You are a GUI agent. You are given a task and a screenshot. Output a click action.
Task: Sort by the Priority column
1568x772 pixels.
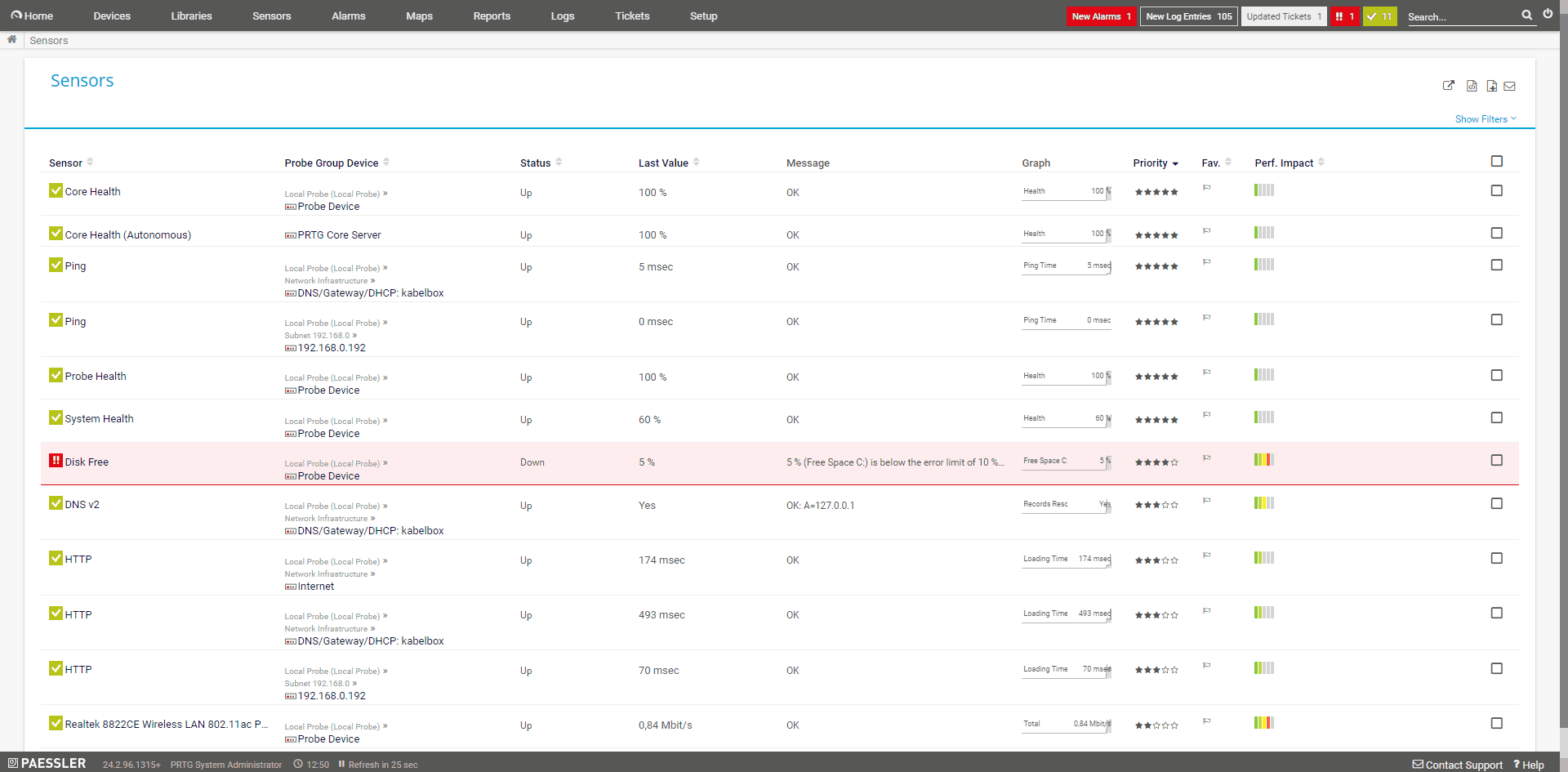click(x=1156, y=163)
